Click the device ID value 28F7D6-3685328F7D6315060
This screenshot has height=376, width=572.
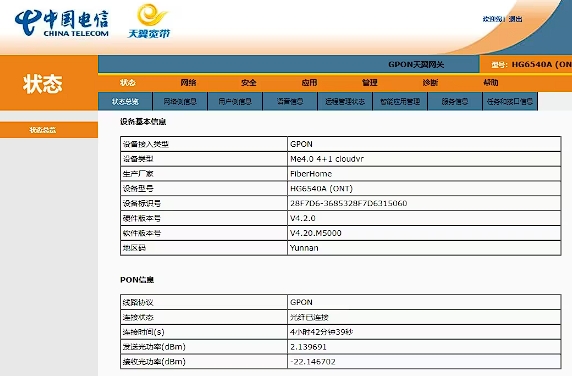pyautogui.click(x=348, y=203)
